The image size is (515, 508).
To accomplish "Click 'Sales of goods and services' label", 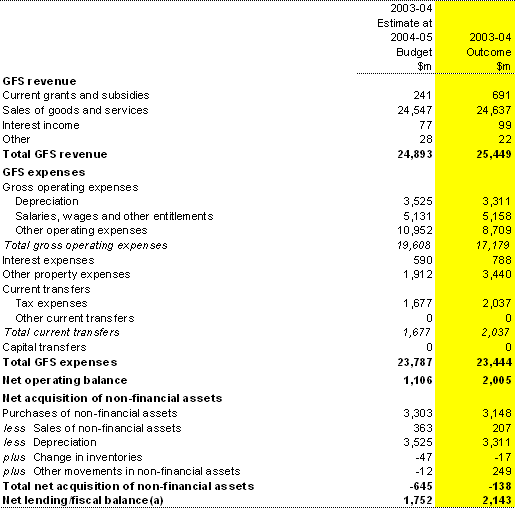I will [75, 110].
